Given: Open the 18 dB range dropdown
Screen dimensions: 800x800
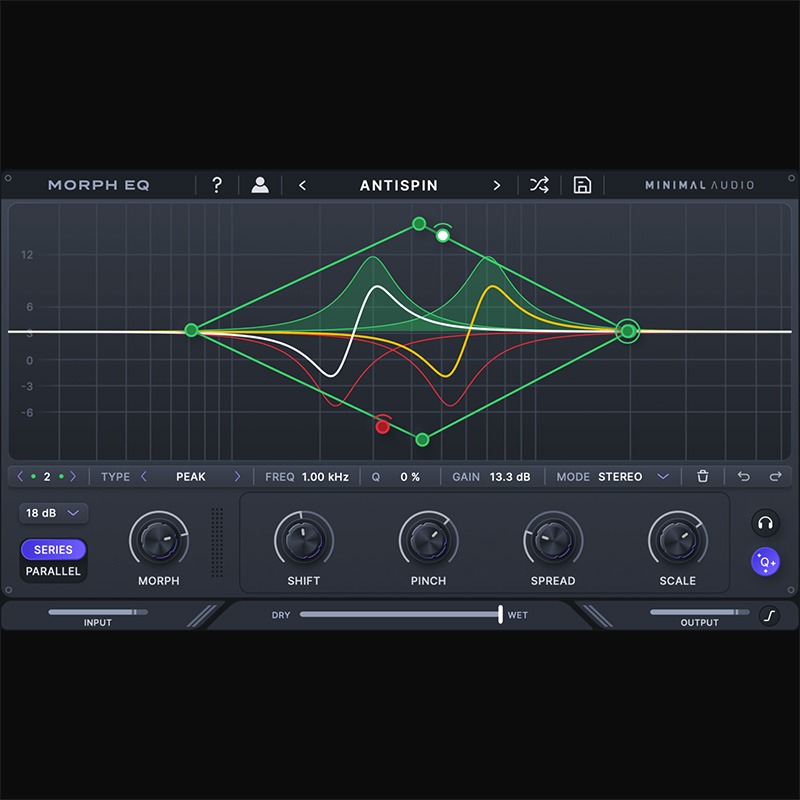Looking at the screenshot, I should click(53, 513).
